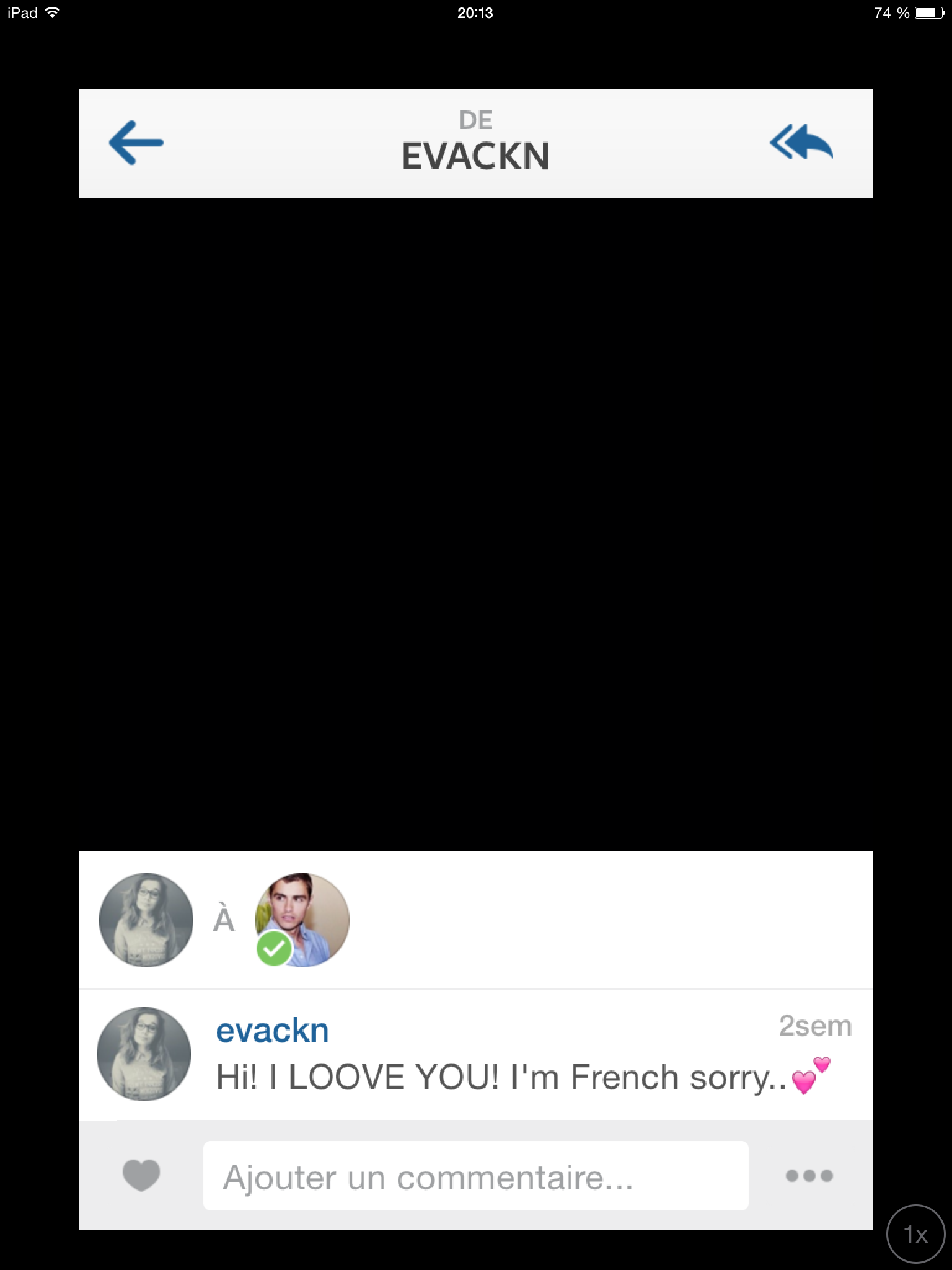952x1270 pixels.
Task: Tap the DE label above the username
Action: click(475, 120)
